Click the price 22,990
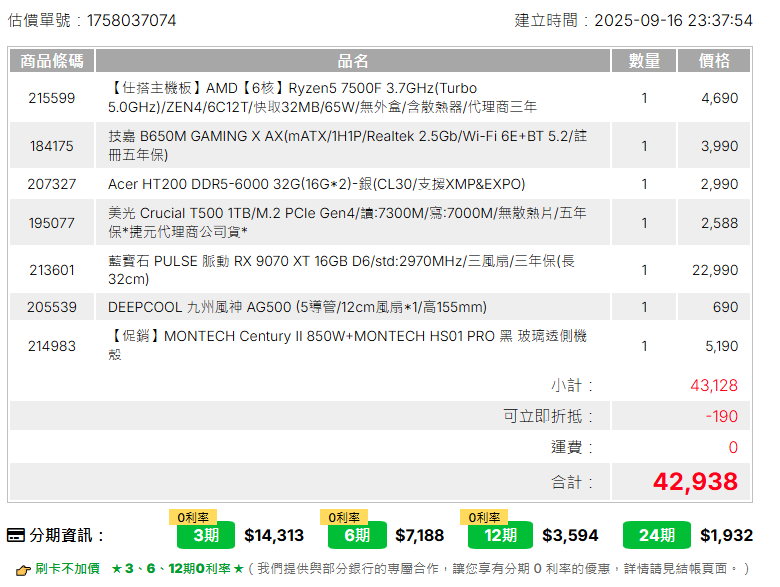780x587 pixels. click(x=715, y=270)
